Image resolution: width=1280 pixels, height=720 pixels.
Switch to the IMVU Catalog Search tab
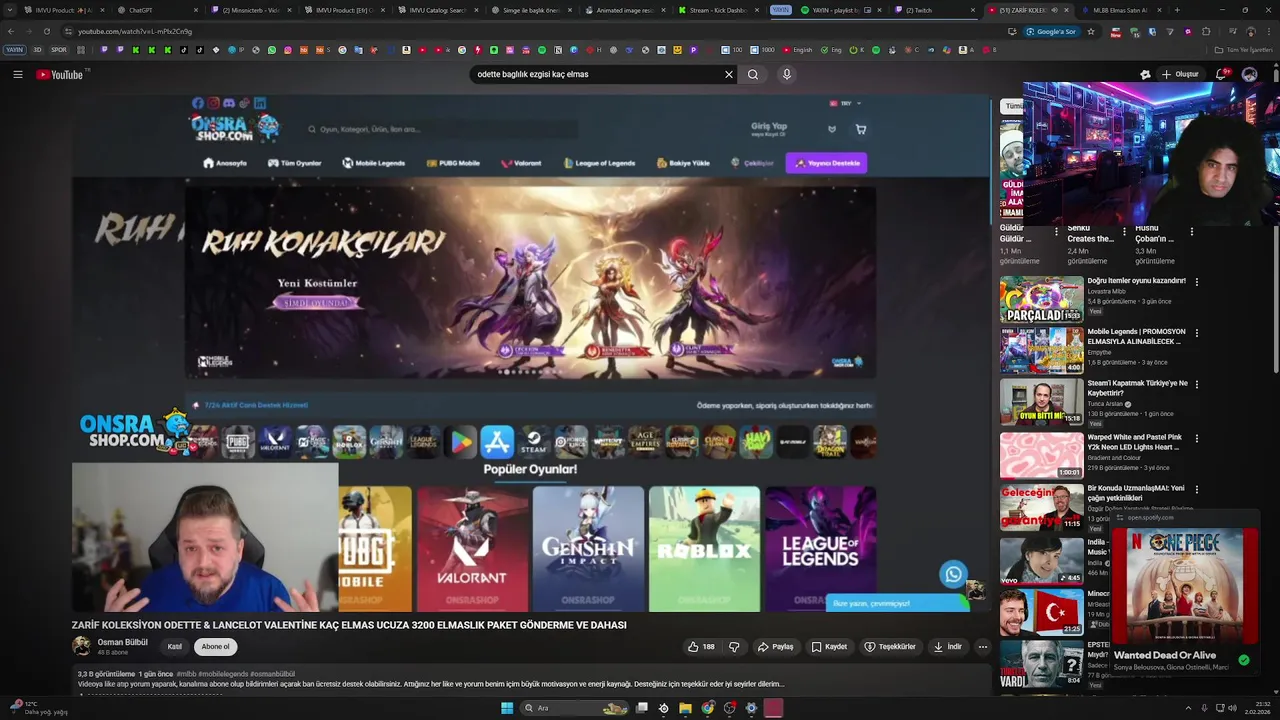(437, 10)
